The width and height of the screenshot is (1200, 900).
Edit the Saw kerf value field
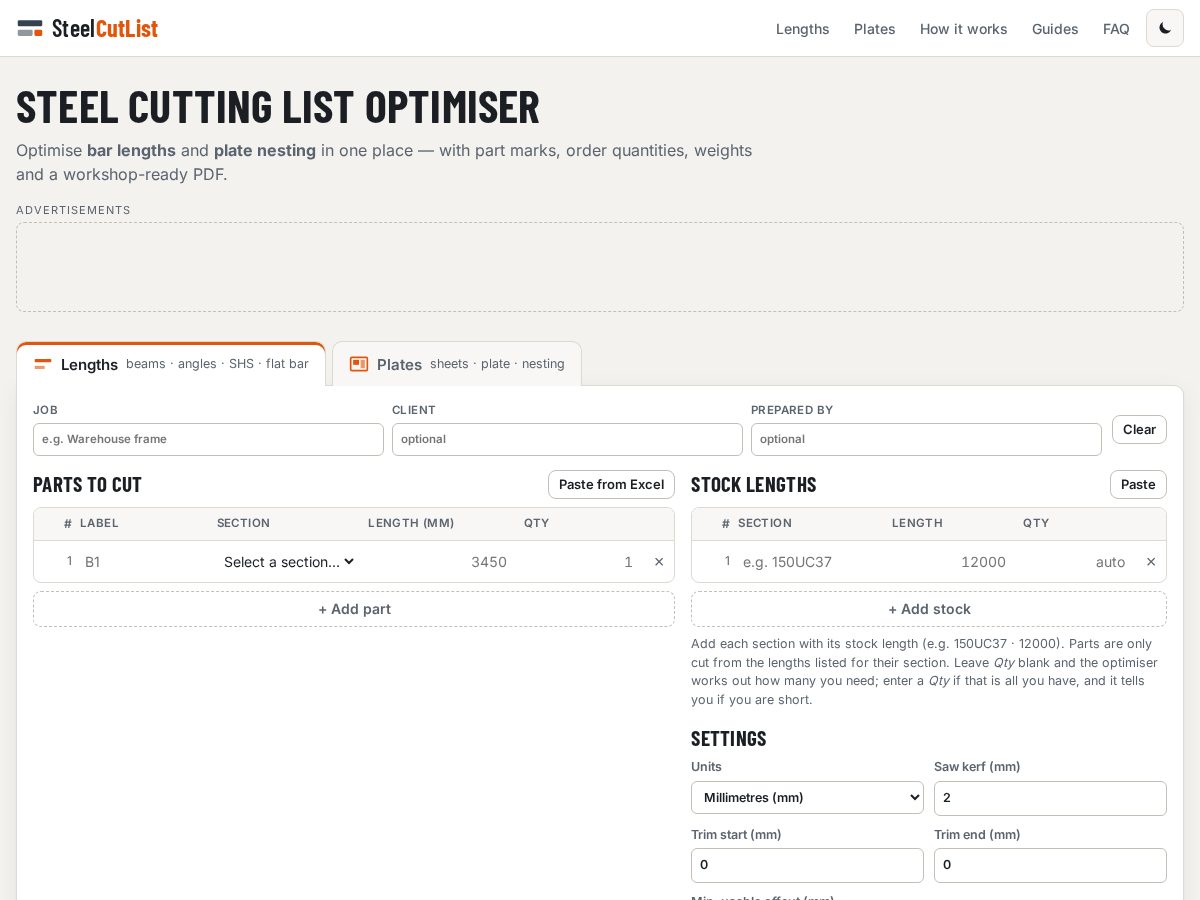(x=1050, y=798)
